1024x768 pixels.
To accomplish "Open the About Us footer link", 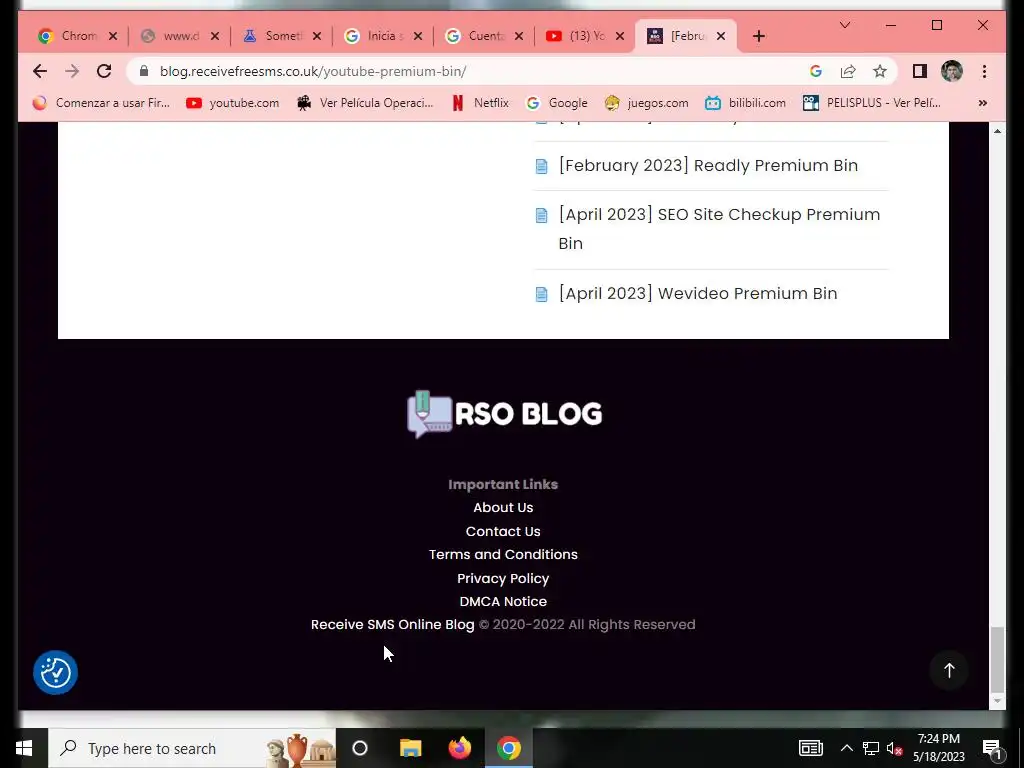I will click(x=503, y=507).
